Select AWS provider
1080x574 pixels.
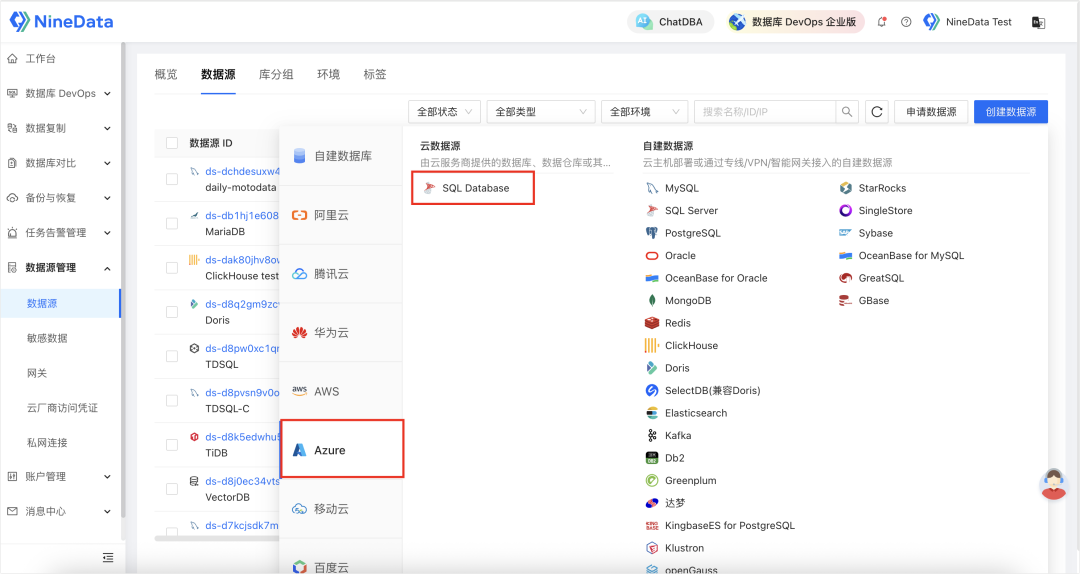click(x=342, y=391)
